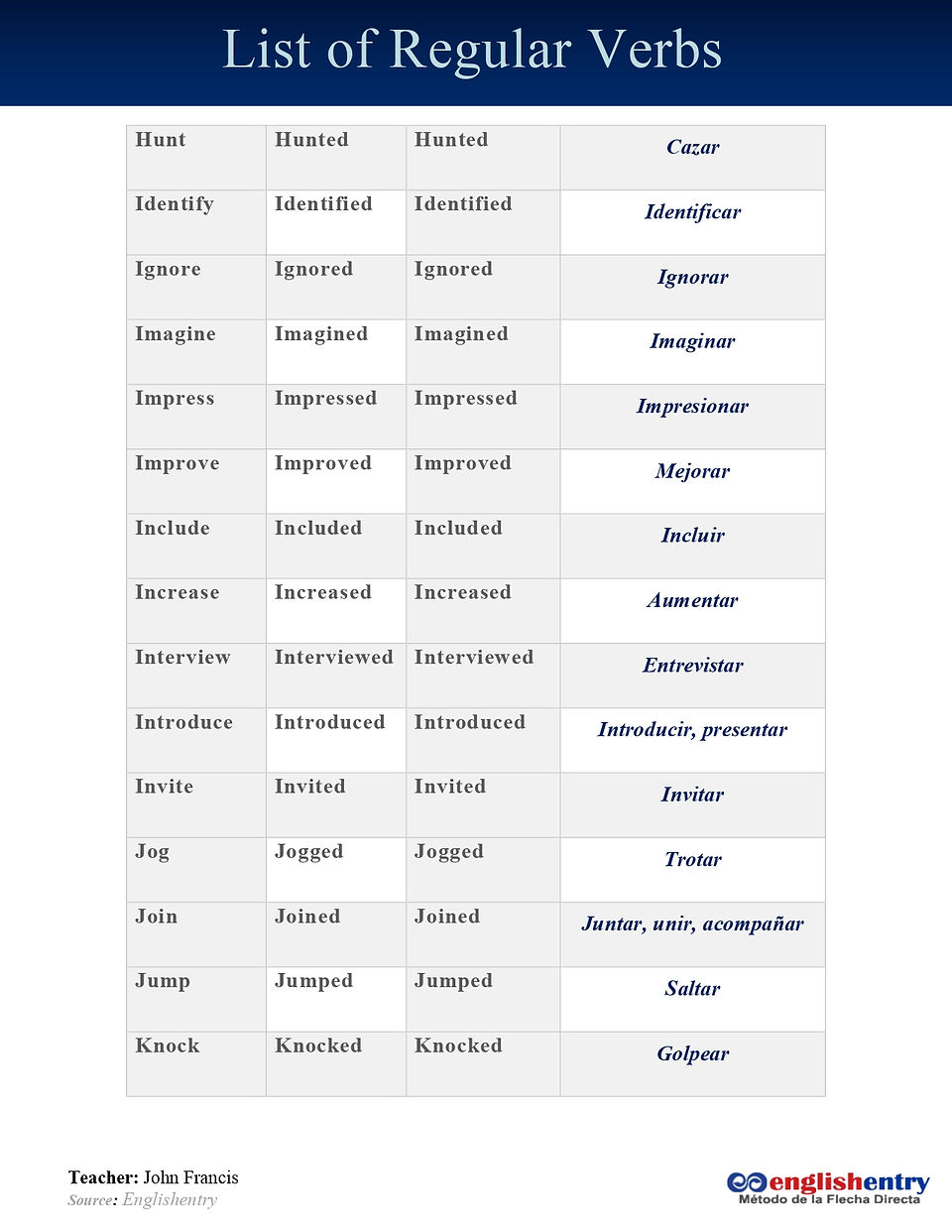Select the word 'Imagine' in table
The image size is (952, 1232).
[176, 334]
